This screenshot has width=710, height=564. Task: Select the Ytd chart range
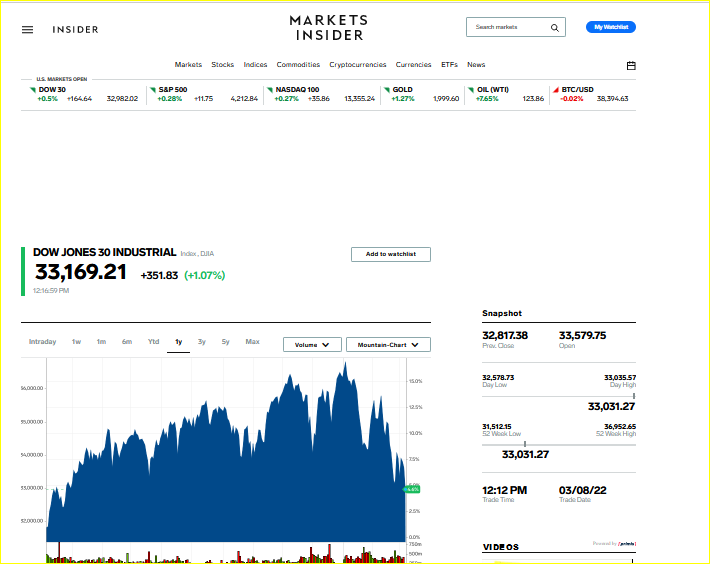(x=154, y=342)
